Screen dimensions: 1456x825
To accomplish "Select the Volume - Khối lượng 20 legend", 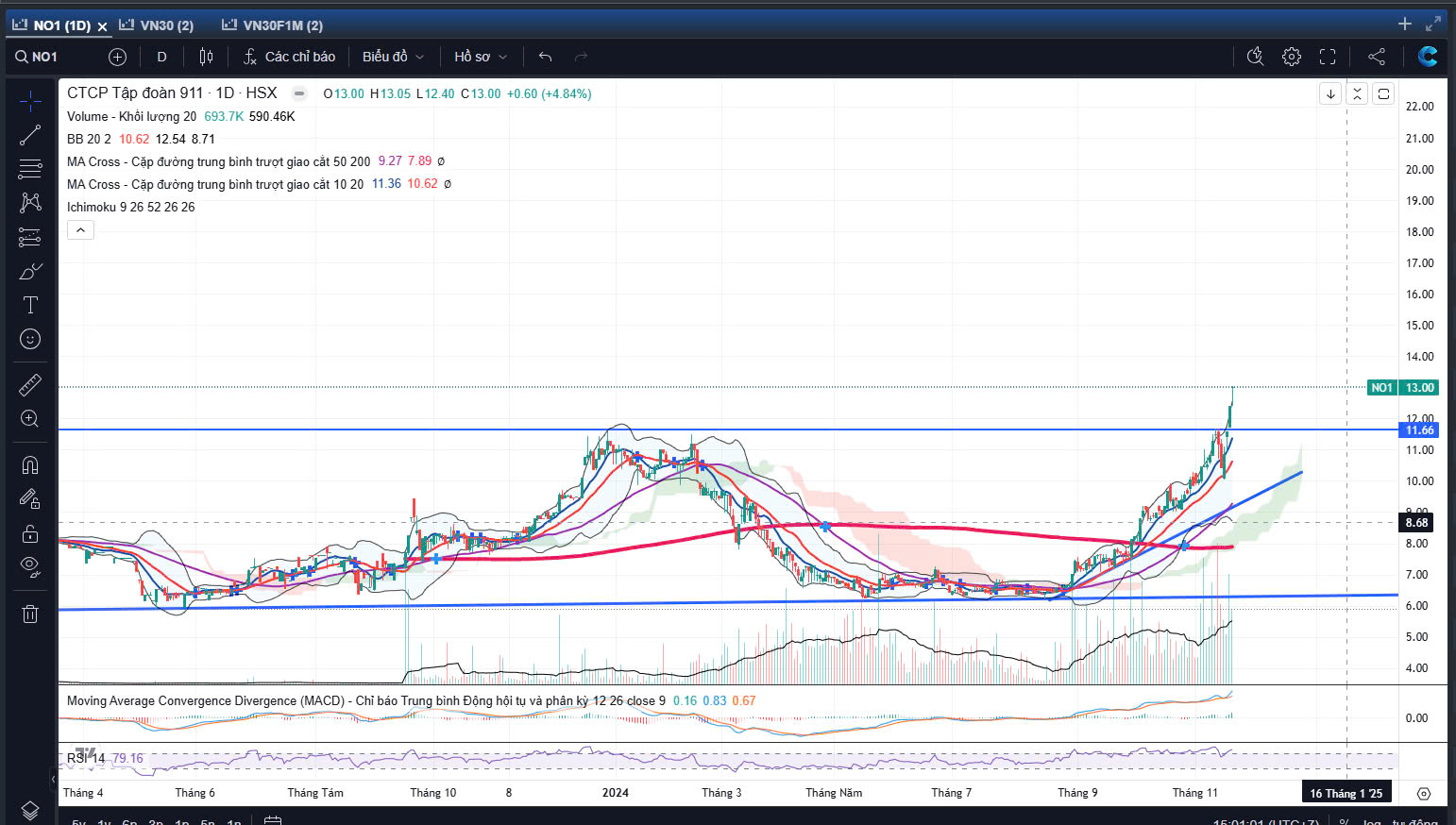I will point(131,116).
